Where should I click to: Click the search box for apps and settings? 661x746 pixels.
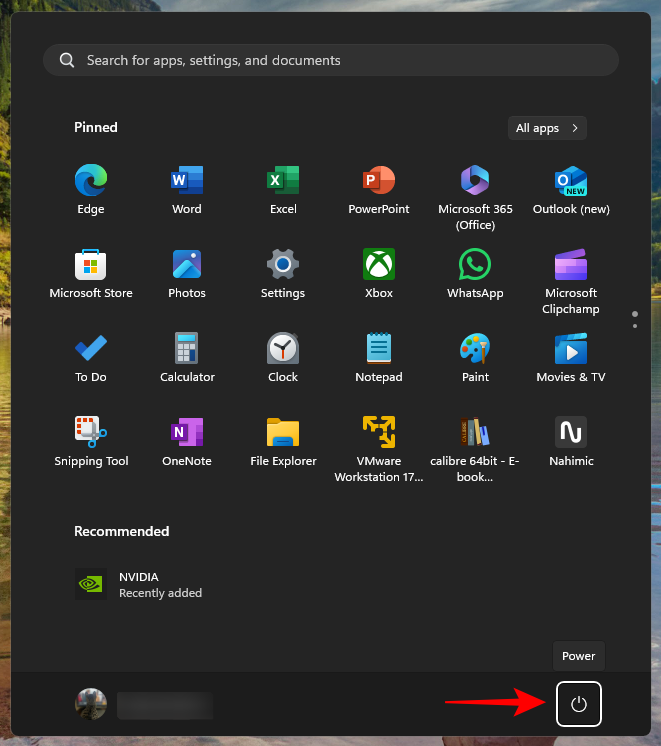click(330, 60)
